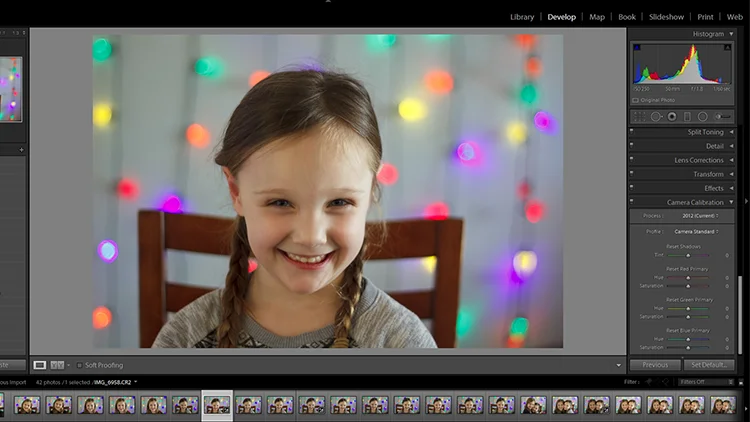Select the Crop Overlay tool
Viewport: 750px width, 422px height.
[x=640, y=117]
